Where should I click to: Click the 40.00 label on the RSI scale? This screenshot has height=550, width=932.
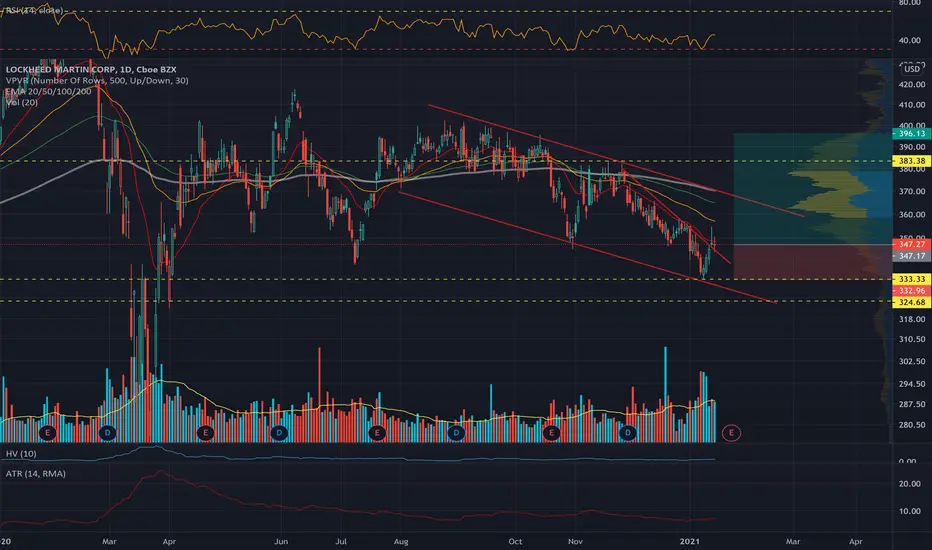coord(909,41)
